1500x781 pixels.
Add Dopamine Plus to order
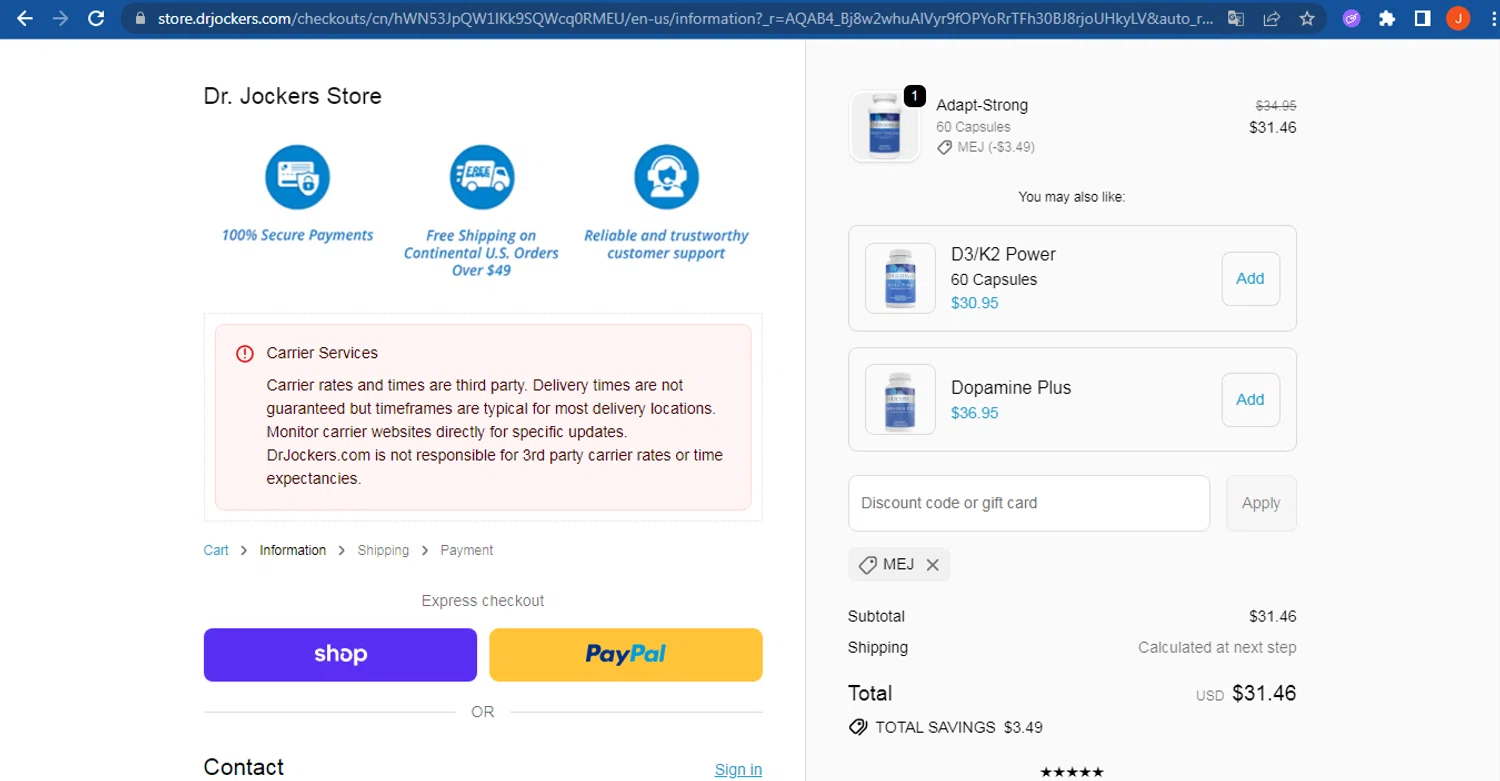[x=1250, y=400]
